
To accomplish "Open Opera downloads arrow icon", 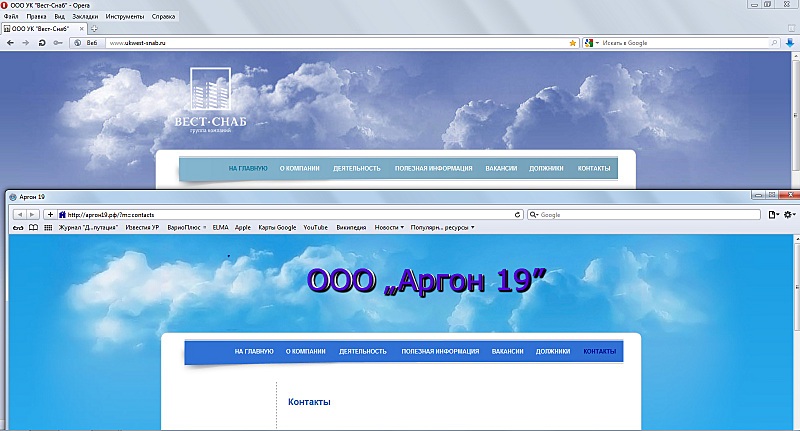I will (790, 43).
